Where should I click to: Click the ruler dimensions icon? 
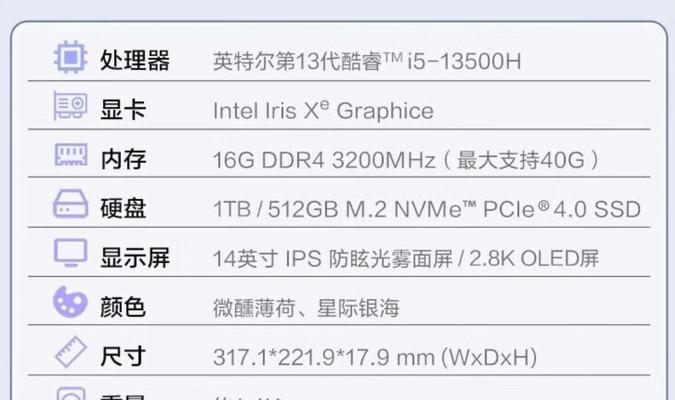click(71, 352)
